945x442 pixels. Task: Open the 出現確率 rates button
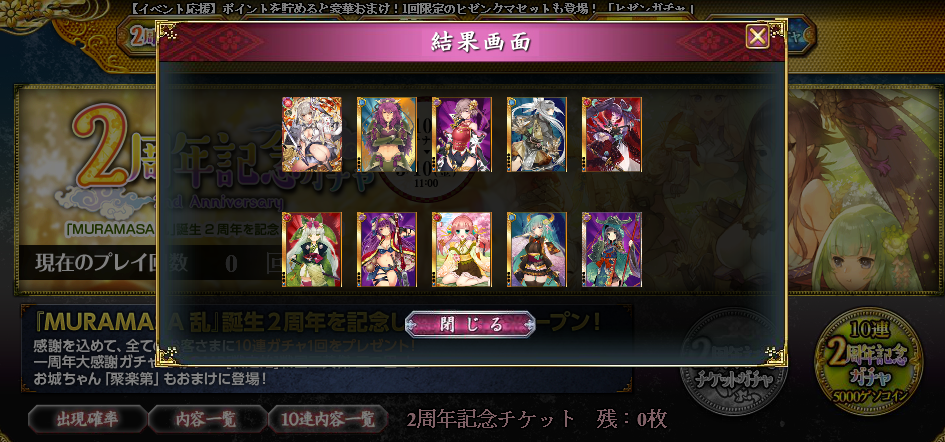tap(87, 419)
